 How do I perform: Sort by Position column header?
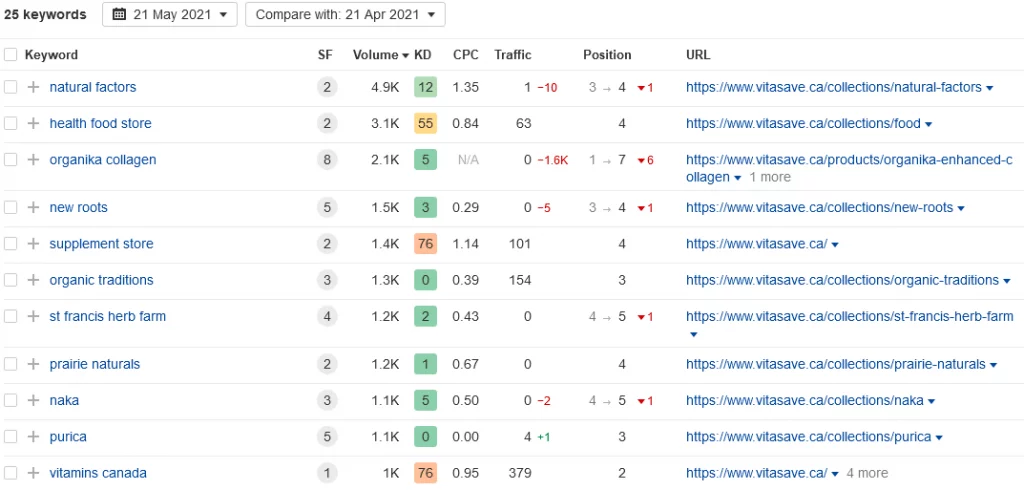tap(607, 55)
